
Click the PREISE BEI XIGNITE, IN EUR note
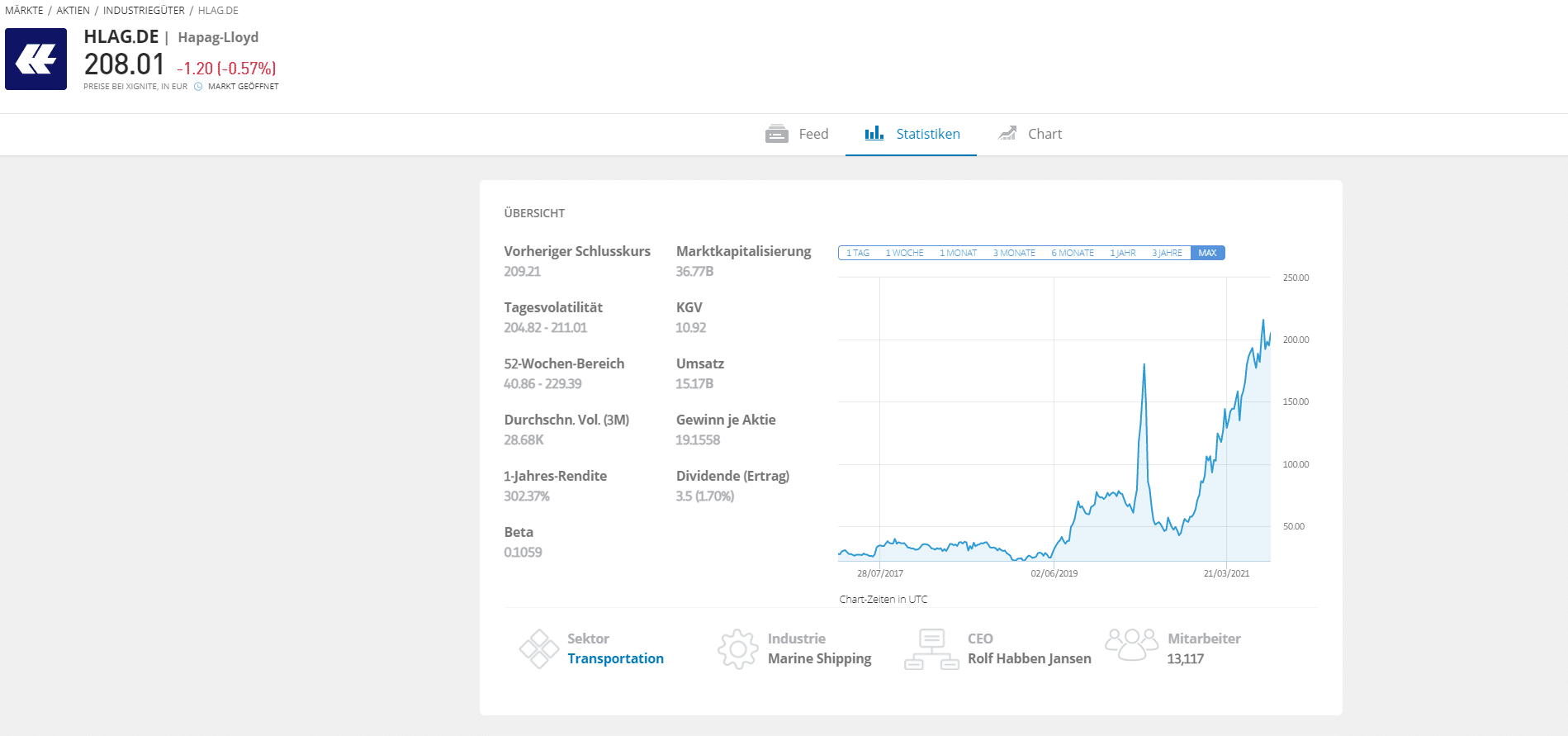[135, 86]
